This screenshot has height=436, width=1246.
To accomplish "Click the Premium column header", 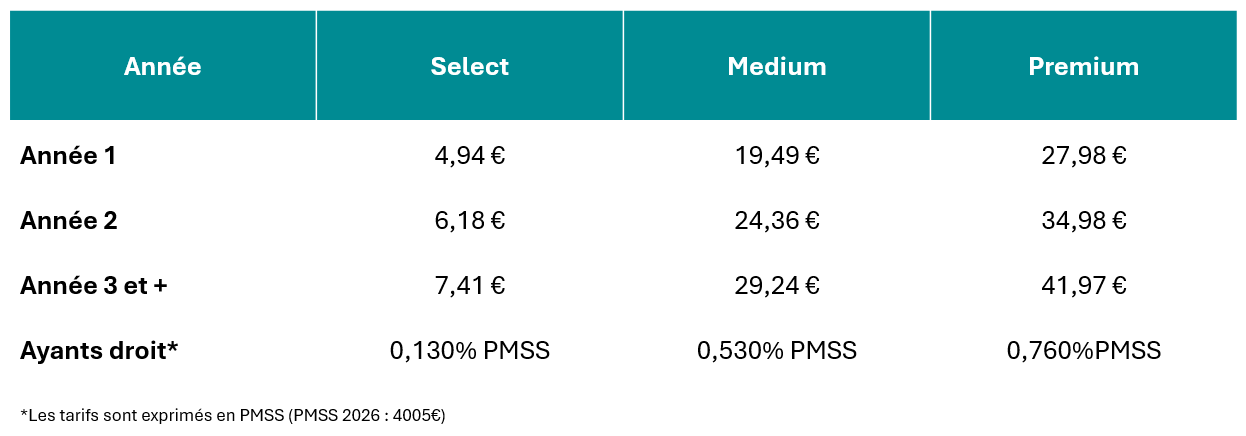I will pyautogui.click(x=1084, y=67).
